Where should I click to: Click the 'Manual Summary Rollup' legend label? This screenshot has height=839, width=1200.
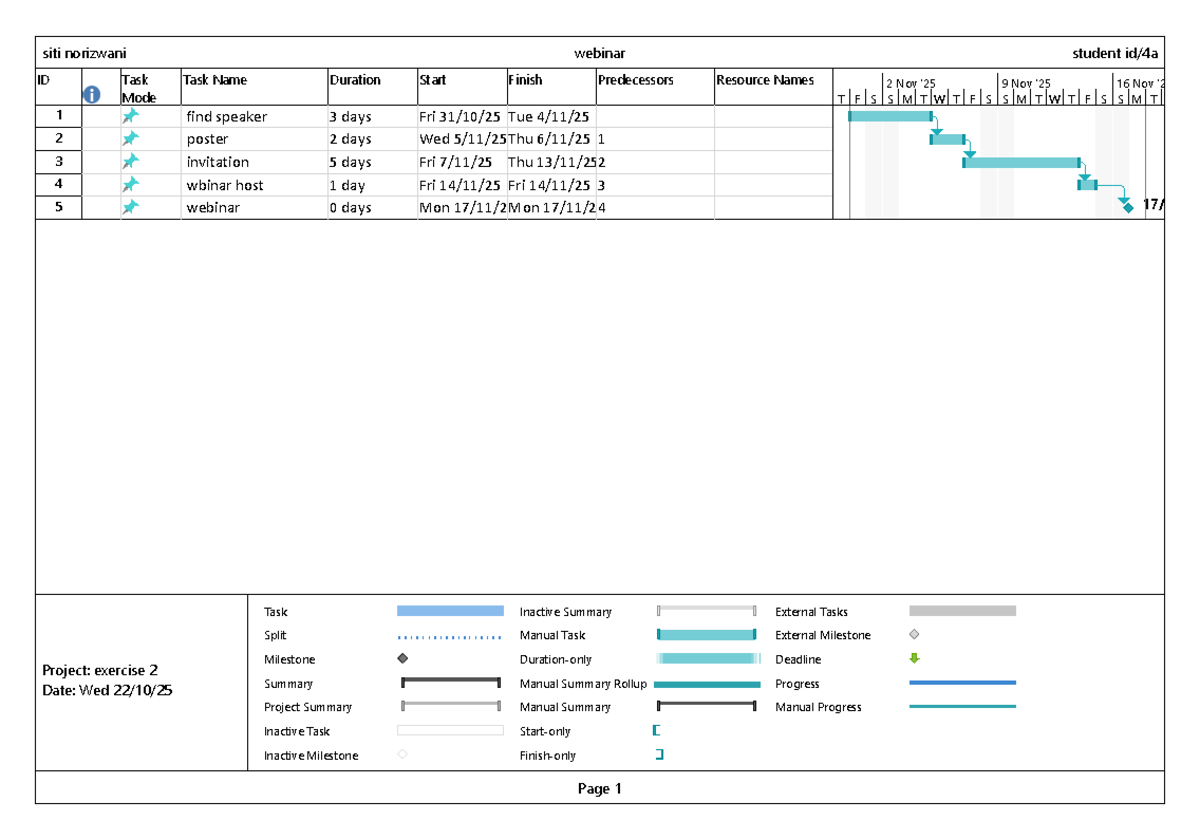pos(583,684)
